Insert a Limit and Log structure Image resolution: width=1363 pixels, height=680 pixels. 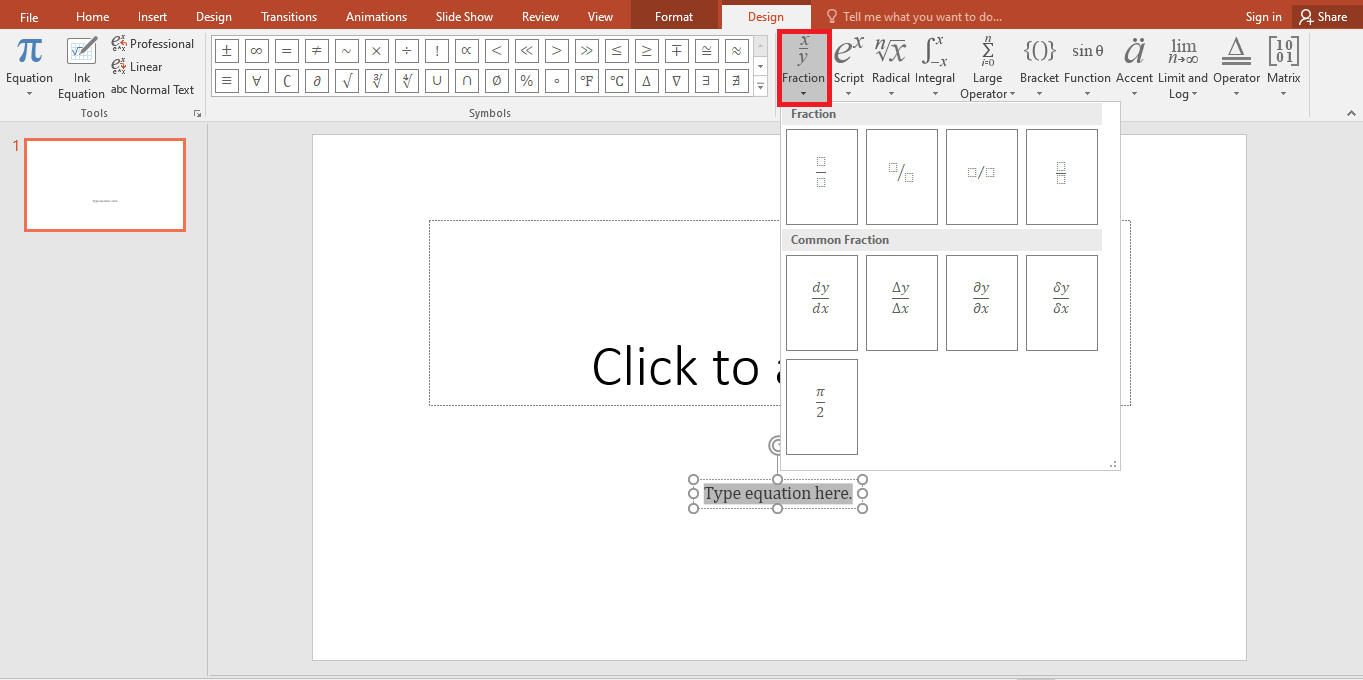tap(1183, 60)
